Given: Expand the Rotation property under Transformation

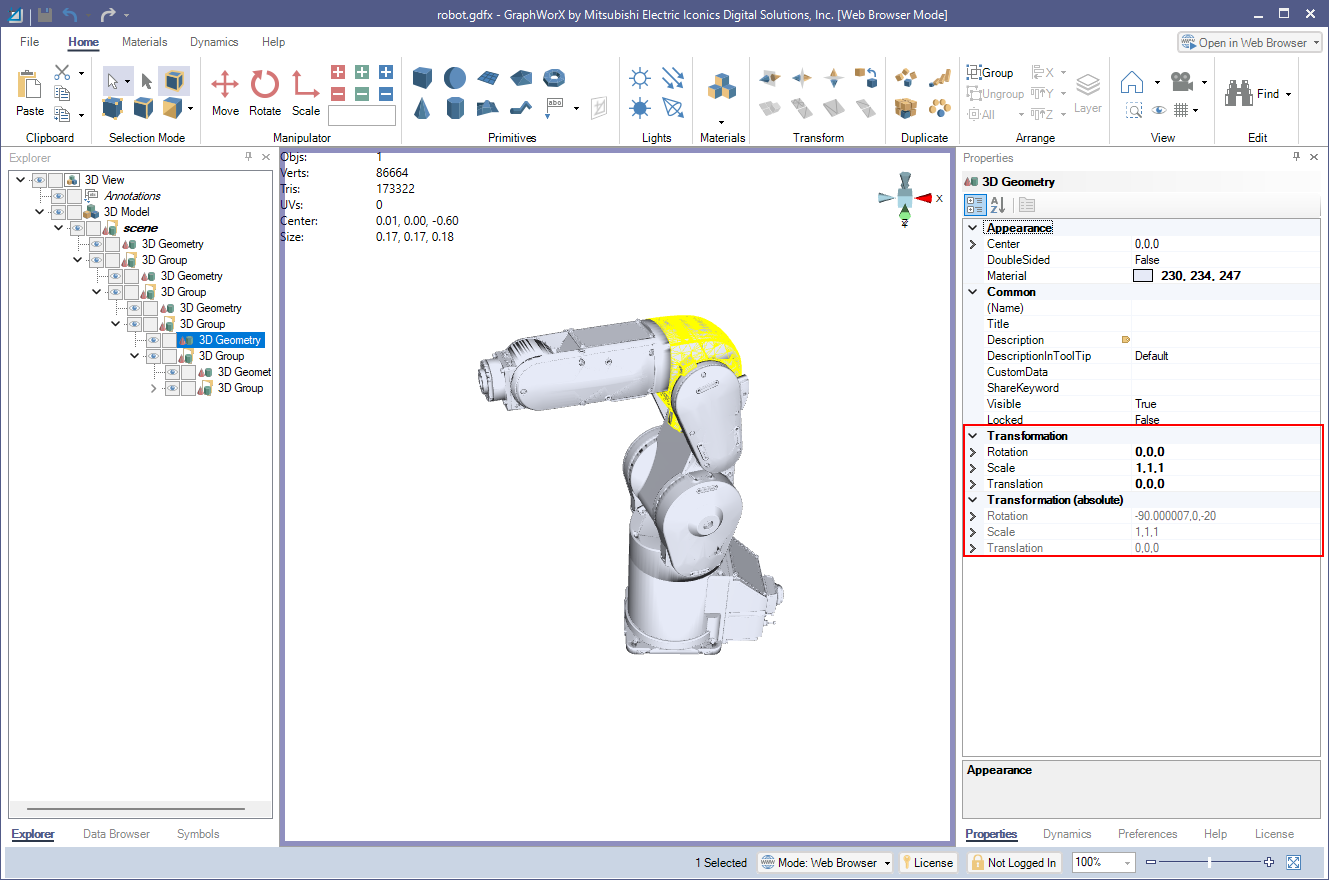Looking at the screenshot, I should pyautogui.click(x=972, y=452).
